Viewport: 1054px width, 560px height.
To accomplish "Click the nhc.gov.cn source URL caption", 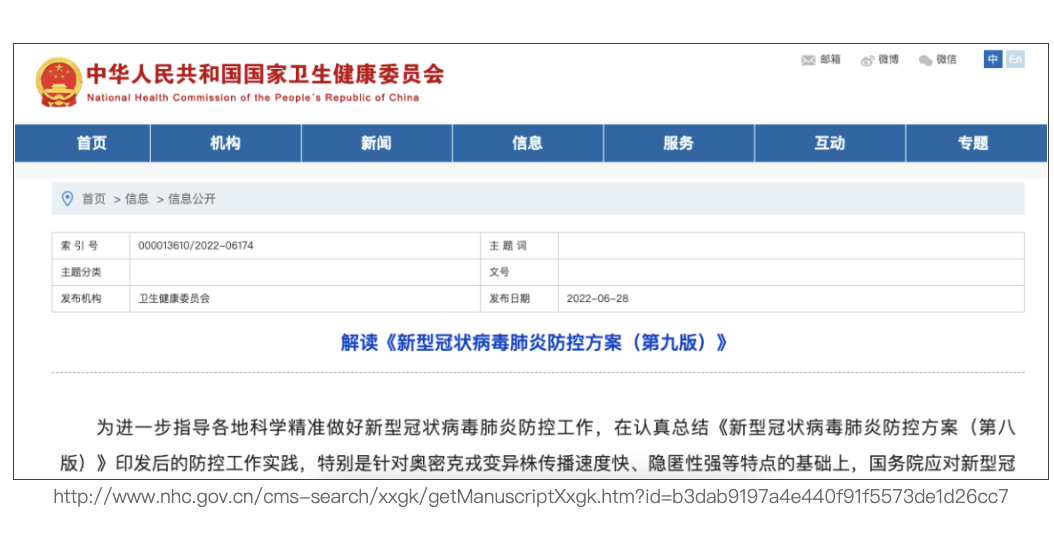I will pos(531,497).
